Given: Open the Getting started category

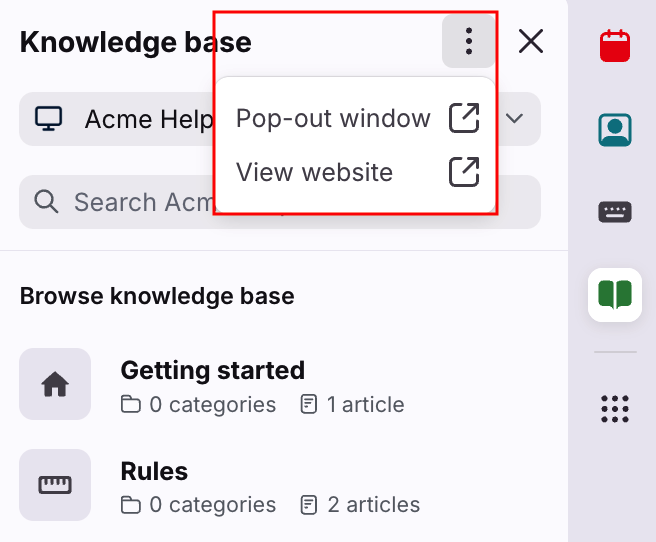Looking at the screenshot, I should coord(212,370).
